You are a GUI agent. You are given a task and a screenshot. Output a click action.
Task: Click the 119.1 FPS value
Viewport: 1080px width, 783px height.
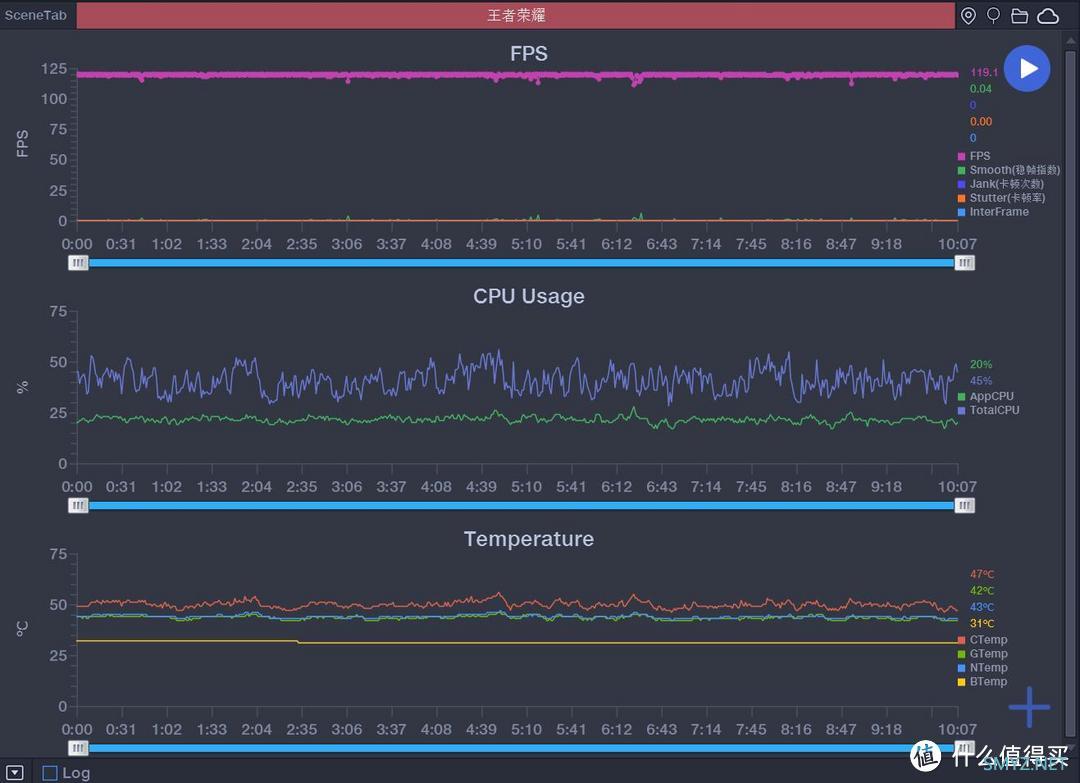point(984,72)
